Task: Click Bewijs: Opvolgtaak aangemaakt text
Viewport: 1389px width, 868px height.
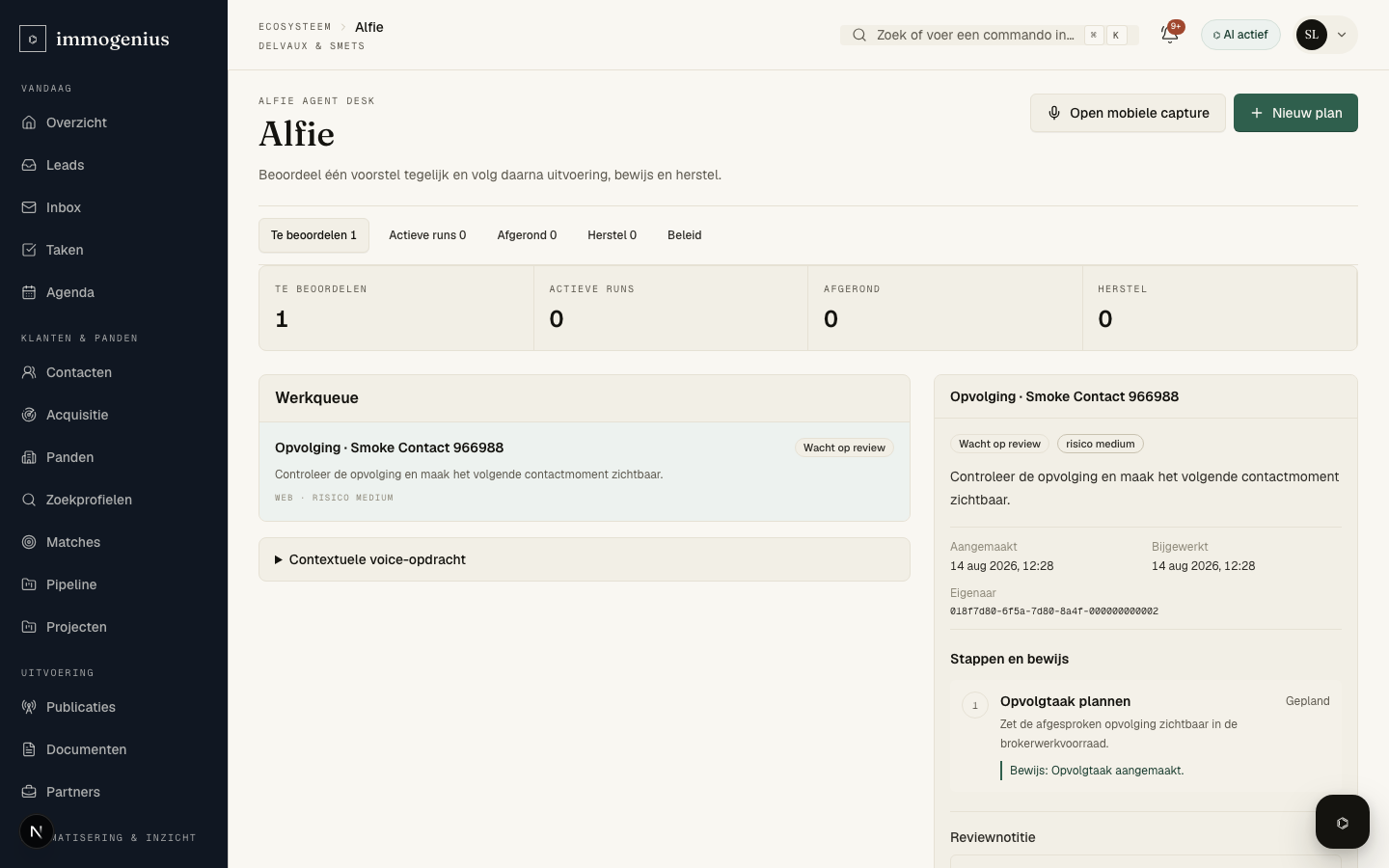Action: 1097,771
